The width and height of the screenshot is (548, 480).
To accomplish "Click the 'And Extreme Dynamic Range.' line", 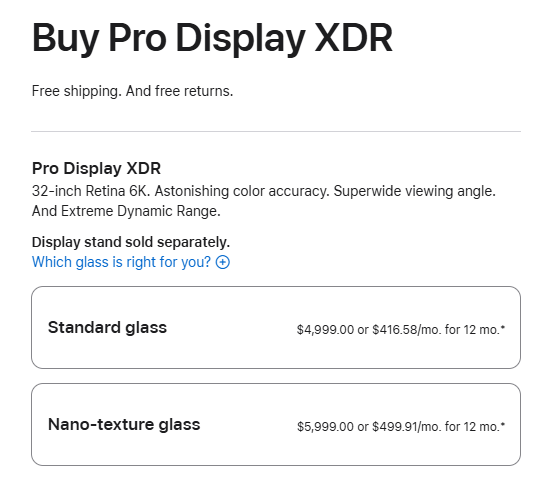I will (x=126, y=211).
